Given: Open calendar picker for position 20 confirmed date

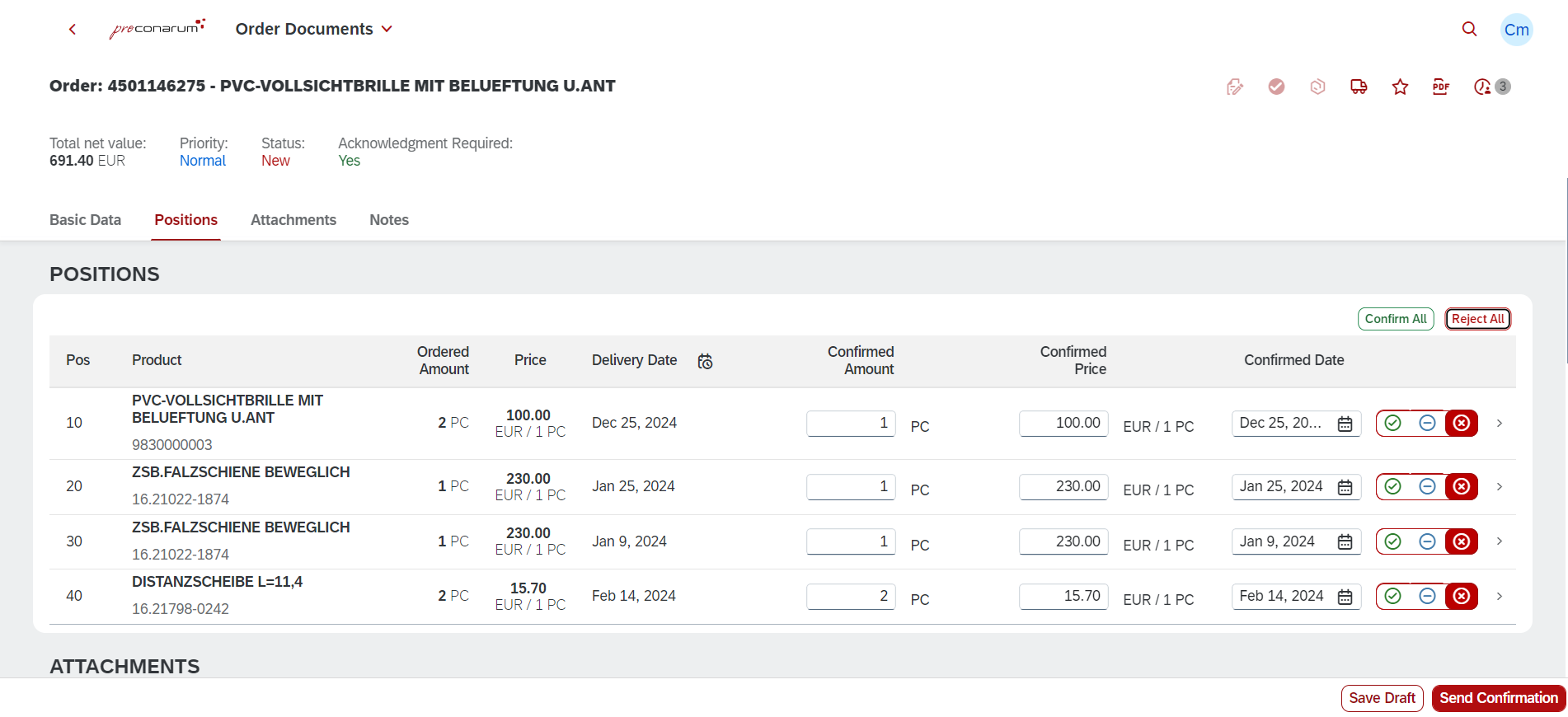Looking at the screenshot, I should pos(1345,487).
